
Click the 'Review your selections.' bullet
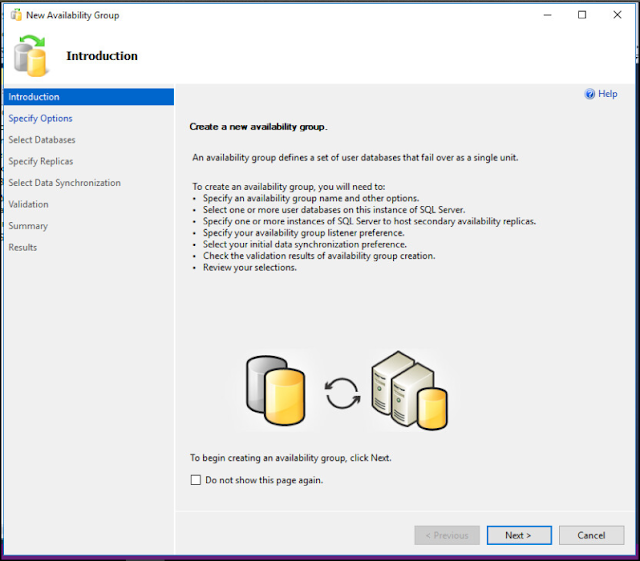(250, 268)
